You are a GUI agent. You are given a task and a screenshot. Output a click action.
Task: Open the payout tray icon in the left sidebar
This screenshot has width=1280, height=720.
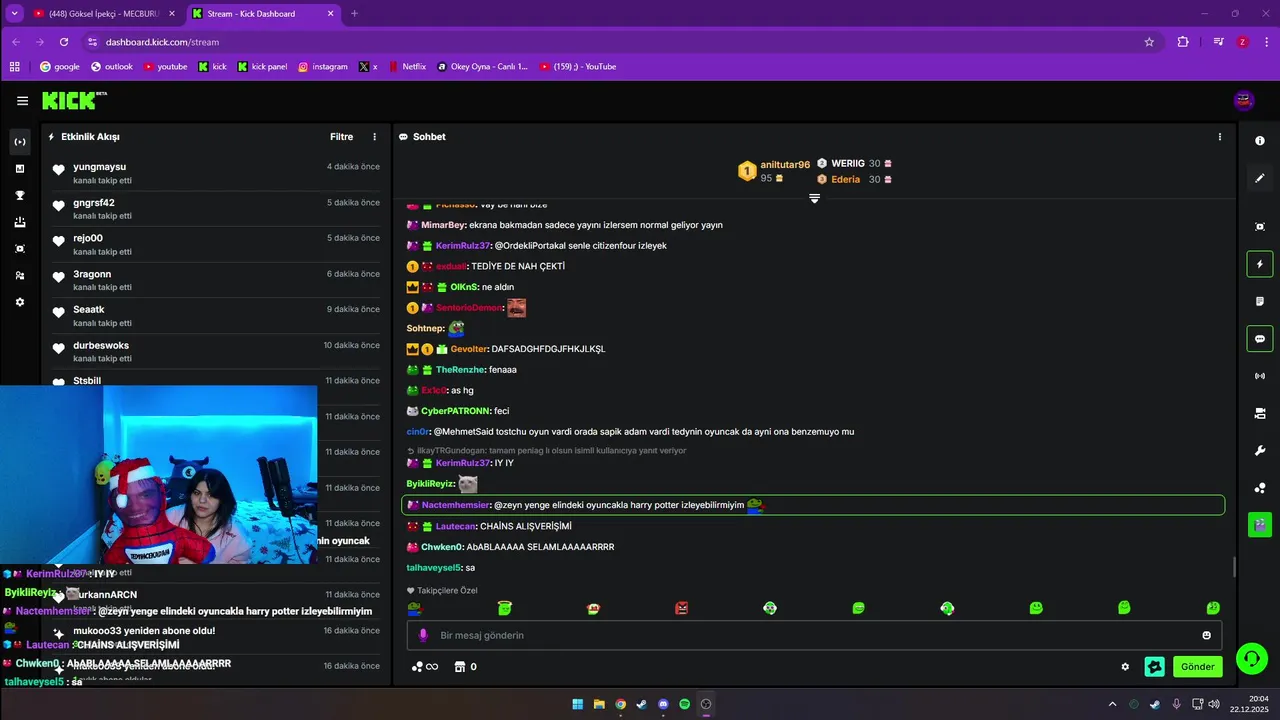20,222
